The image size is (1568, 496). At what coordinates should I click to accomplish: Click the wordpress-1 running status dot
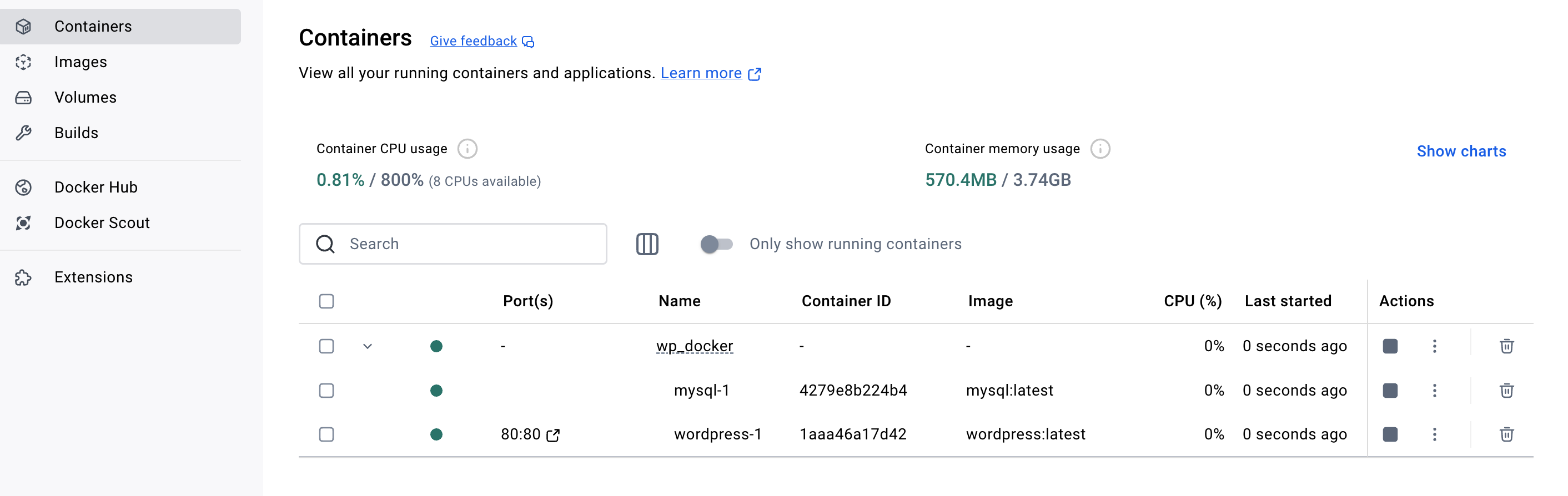click(436, 434)
